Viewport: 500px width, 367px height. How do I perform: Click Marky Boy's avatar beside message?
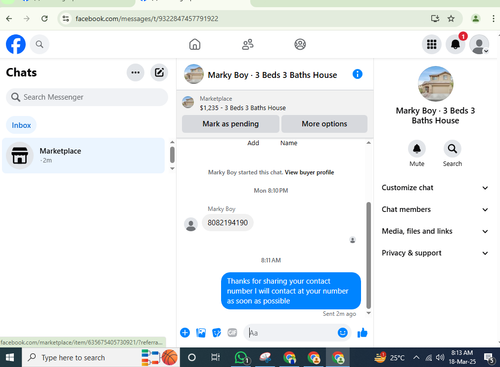[191, 225]
